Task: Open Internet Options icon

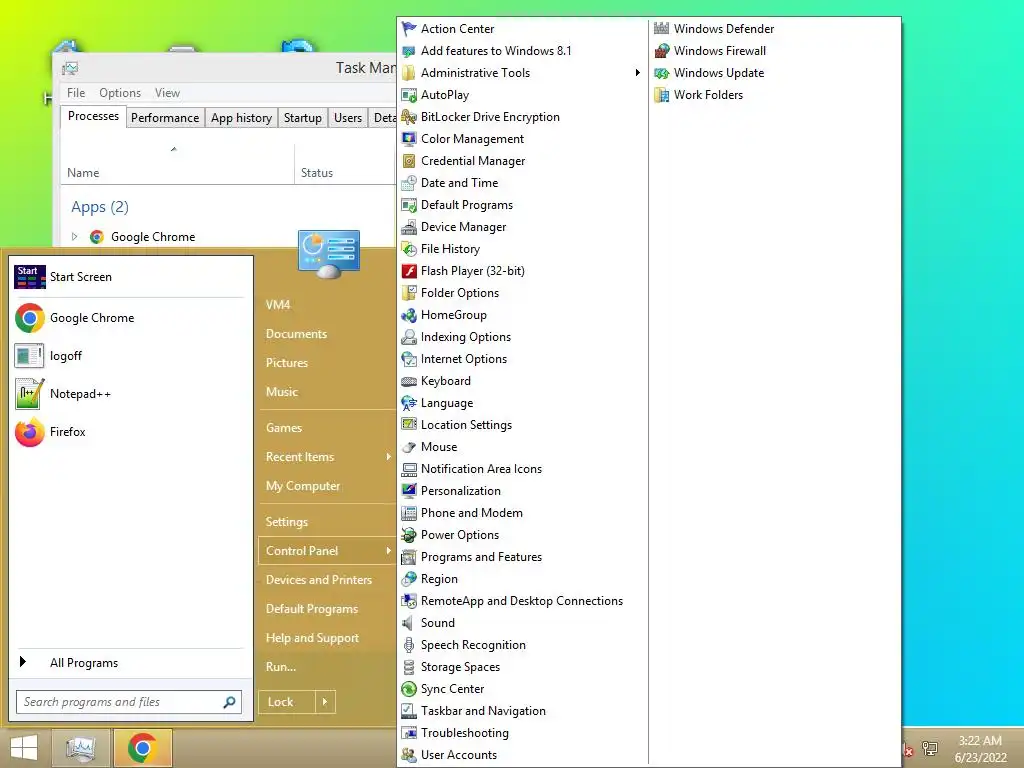Action: [x=409, y=359]
